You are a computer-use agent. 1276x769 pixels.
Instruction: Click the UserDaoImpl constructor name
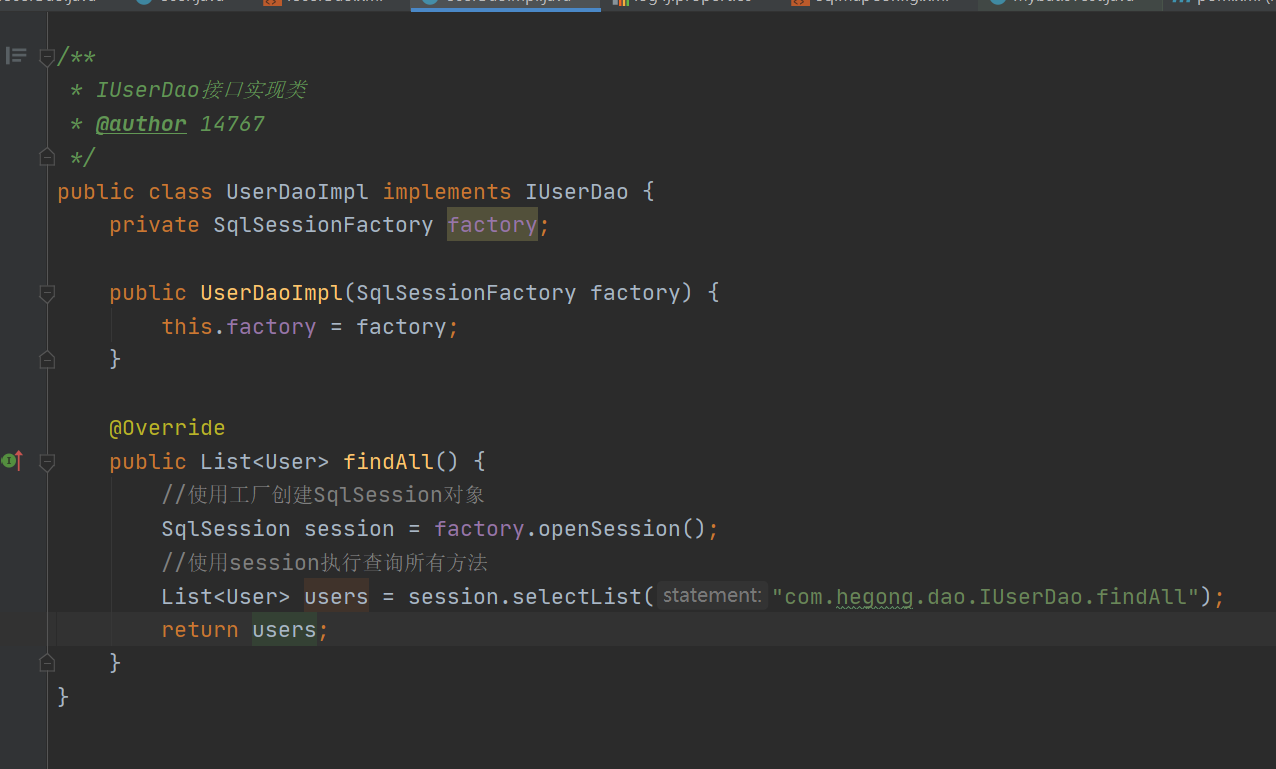click(271, 293)
